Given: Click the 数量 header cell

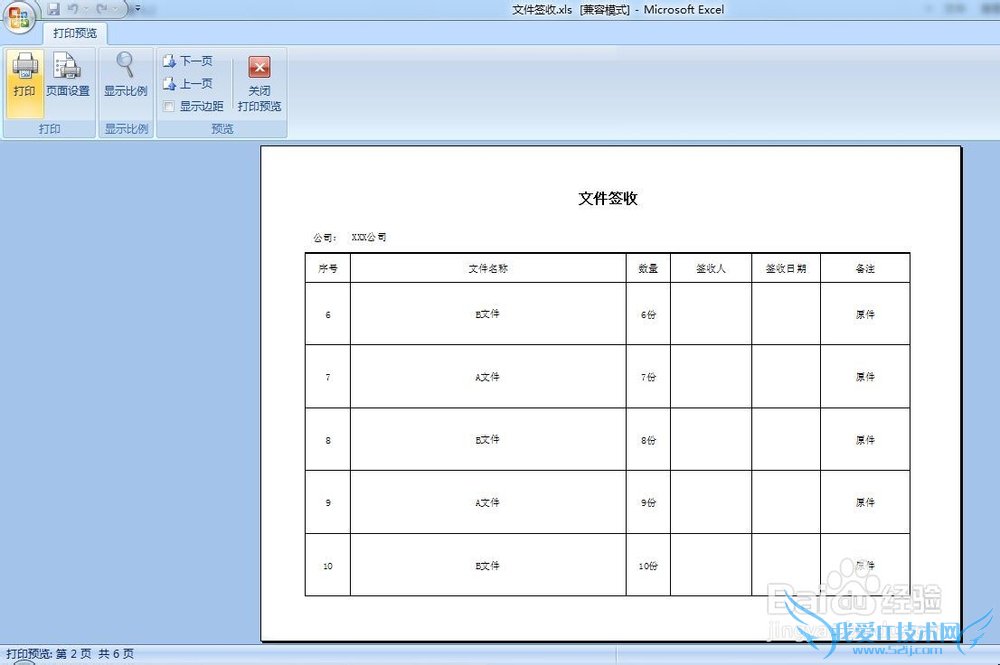Looking at the screenshot, I should [648, 268].
